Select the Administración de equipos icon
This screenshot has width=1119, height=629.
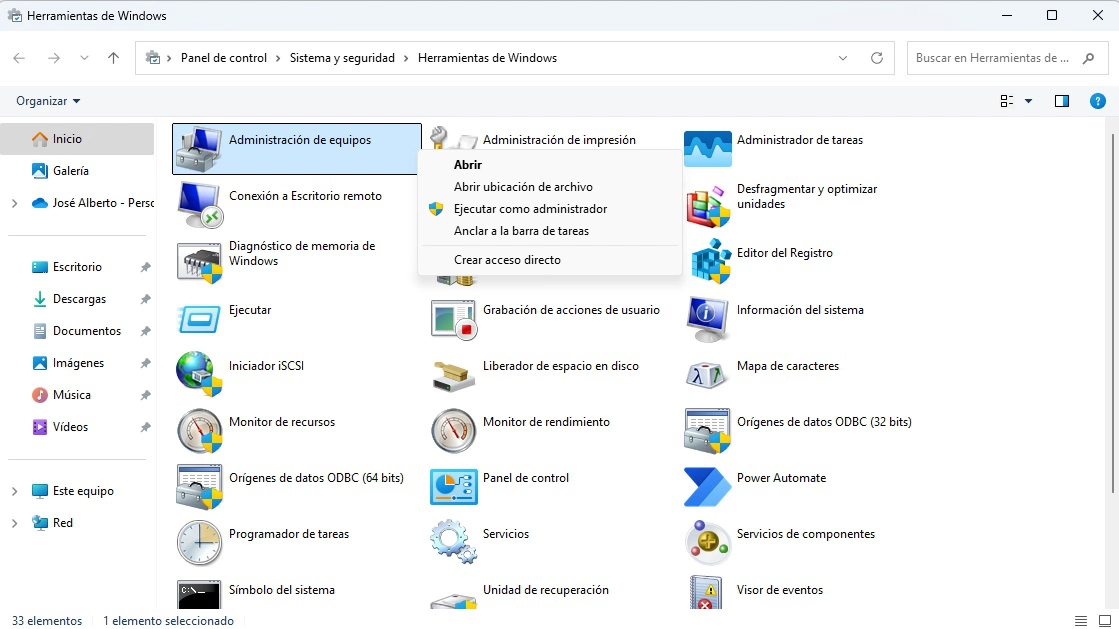[198, 149]
